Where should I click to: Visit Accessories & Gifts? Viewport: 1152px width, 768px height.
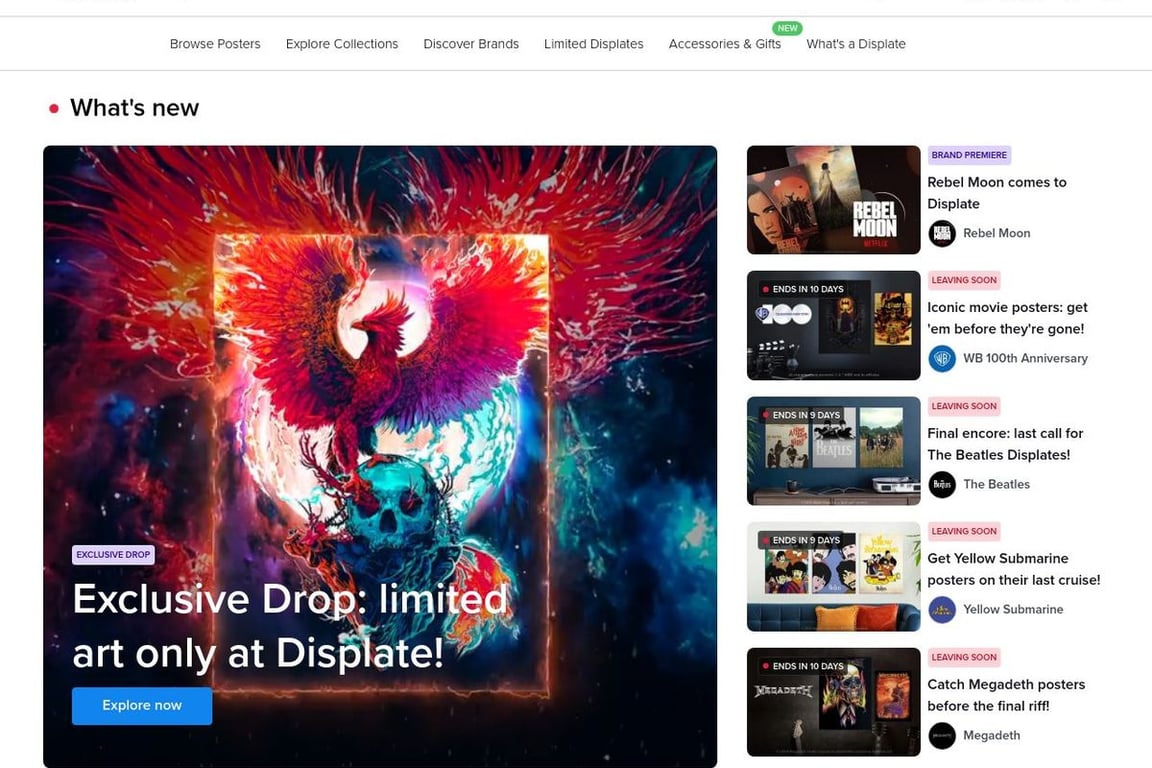(724, 43)
